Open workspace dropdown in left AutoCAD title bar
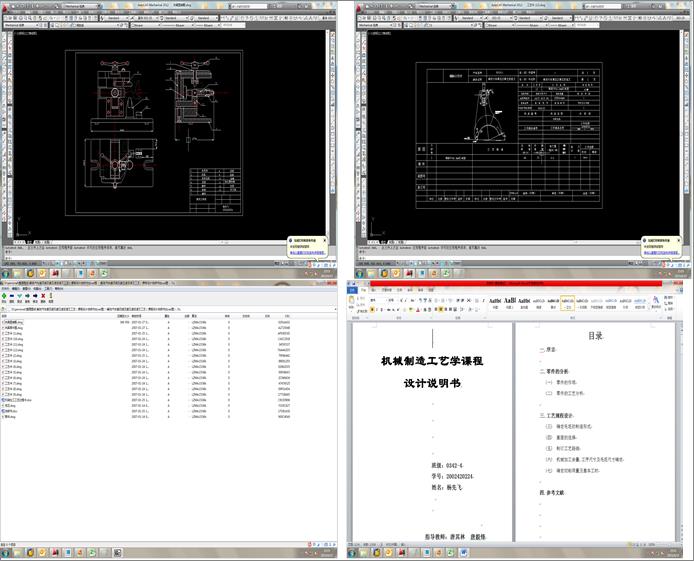The height and width of the screenshot is (561, 694). click(x=80, y=6)
